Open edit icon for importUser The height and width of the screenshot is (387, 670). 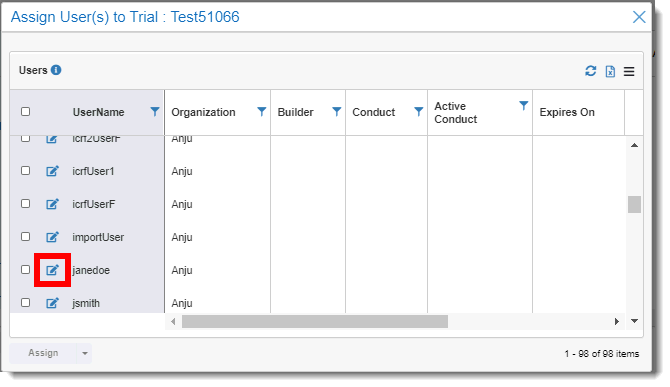click(x=52, y=237)
